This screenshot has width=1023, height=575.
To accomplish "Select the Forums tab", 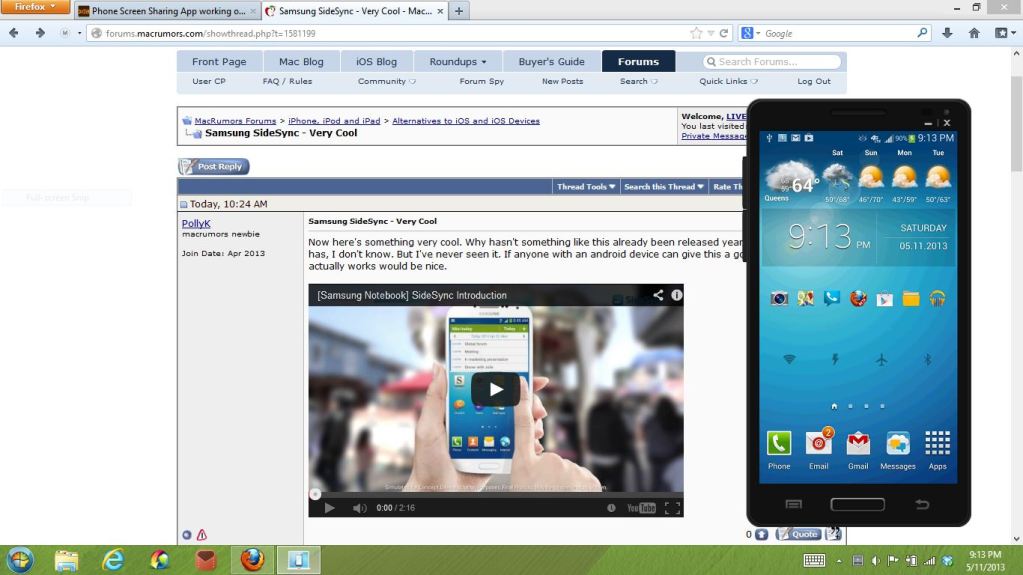I will click(638, 61).
